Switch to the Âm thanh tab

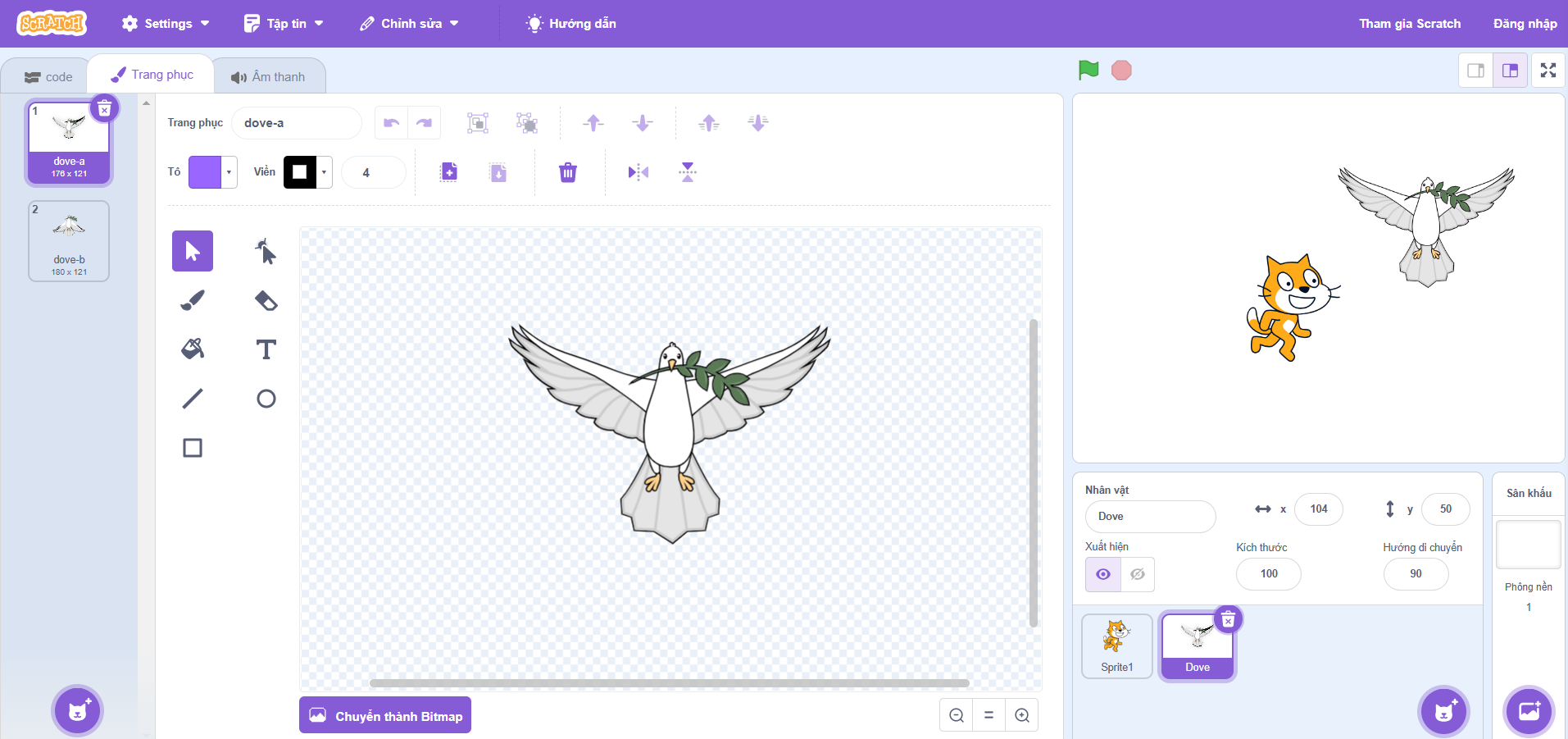point(268,77)
